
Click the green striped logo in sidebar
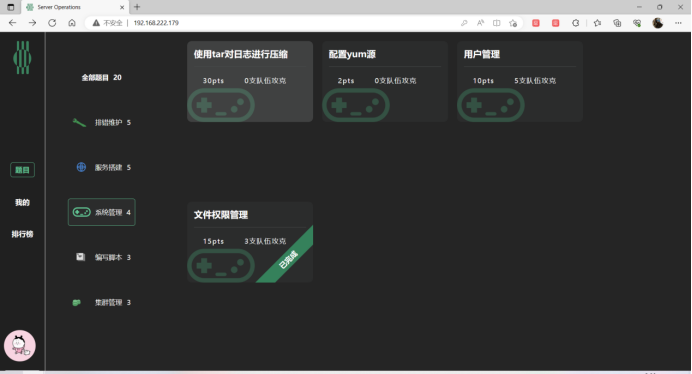tap(22, 58)
